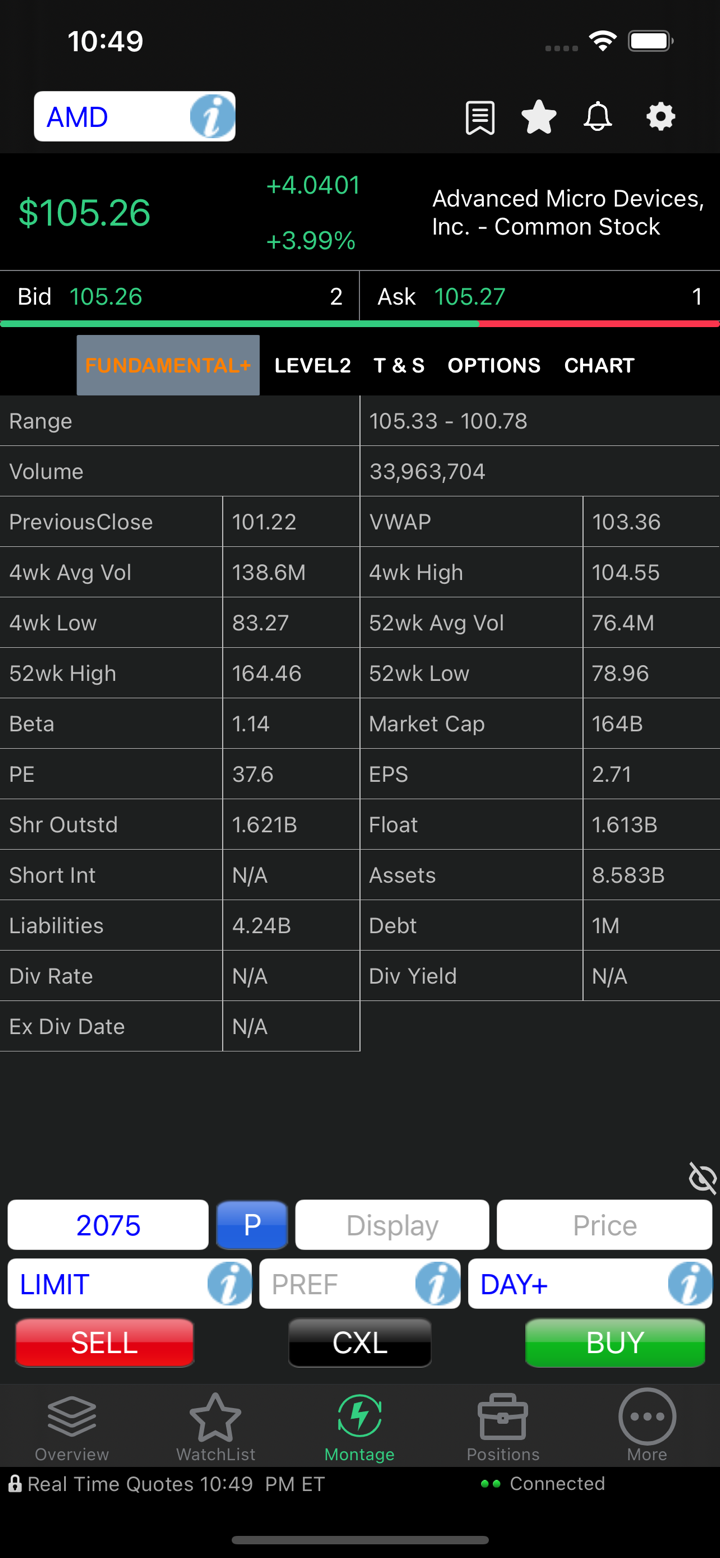
Task: Toggle the crossed-eye order visibility icon
Action: (x=703, y=1178)
